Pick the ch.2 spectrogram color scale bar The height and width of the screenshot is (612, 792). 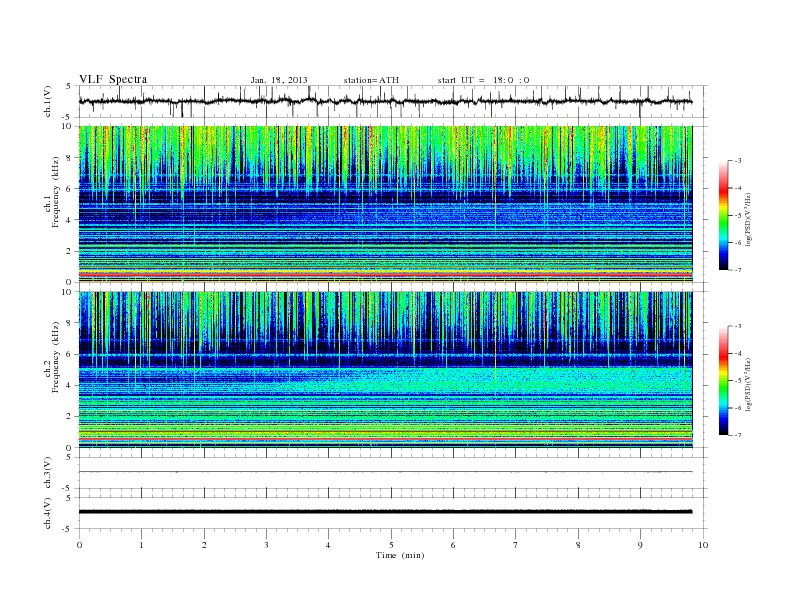click(x=723, y=380)
